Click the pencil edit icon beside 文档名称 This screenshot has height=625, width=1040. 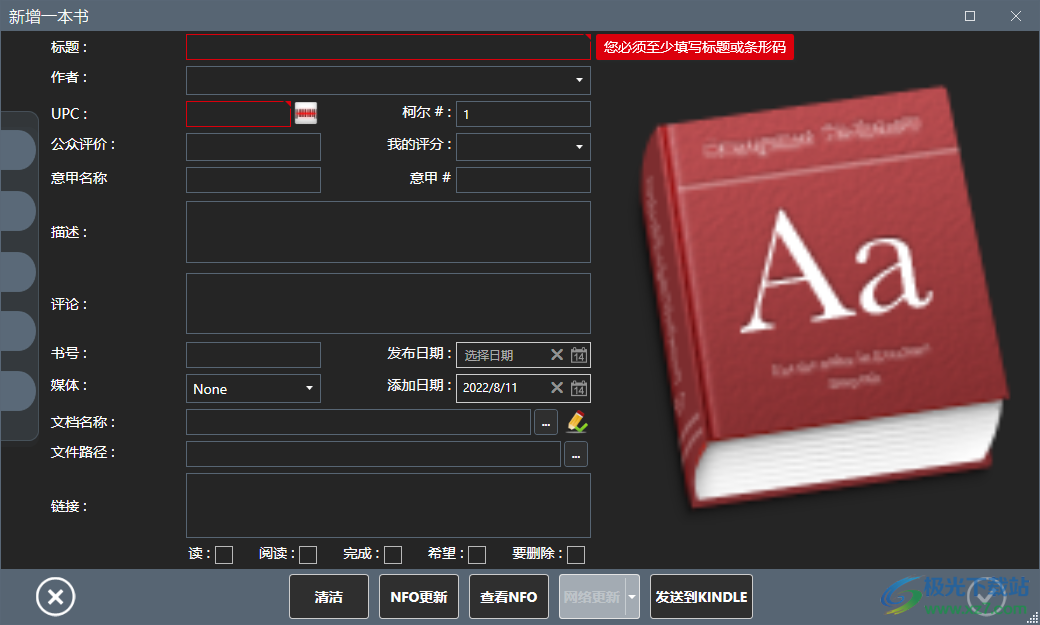click(577, 422)
